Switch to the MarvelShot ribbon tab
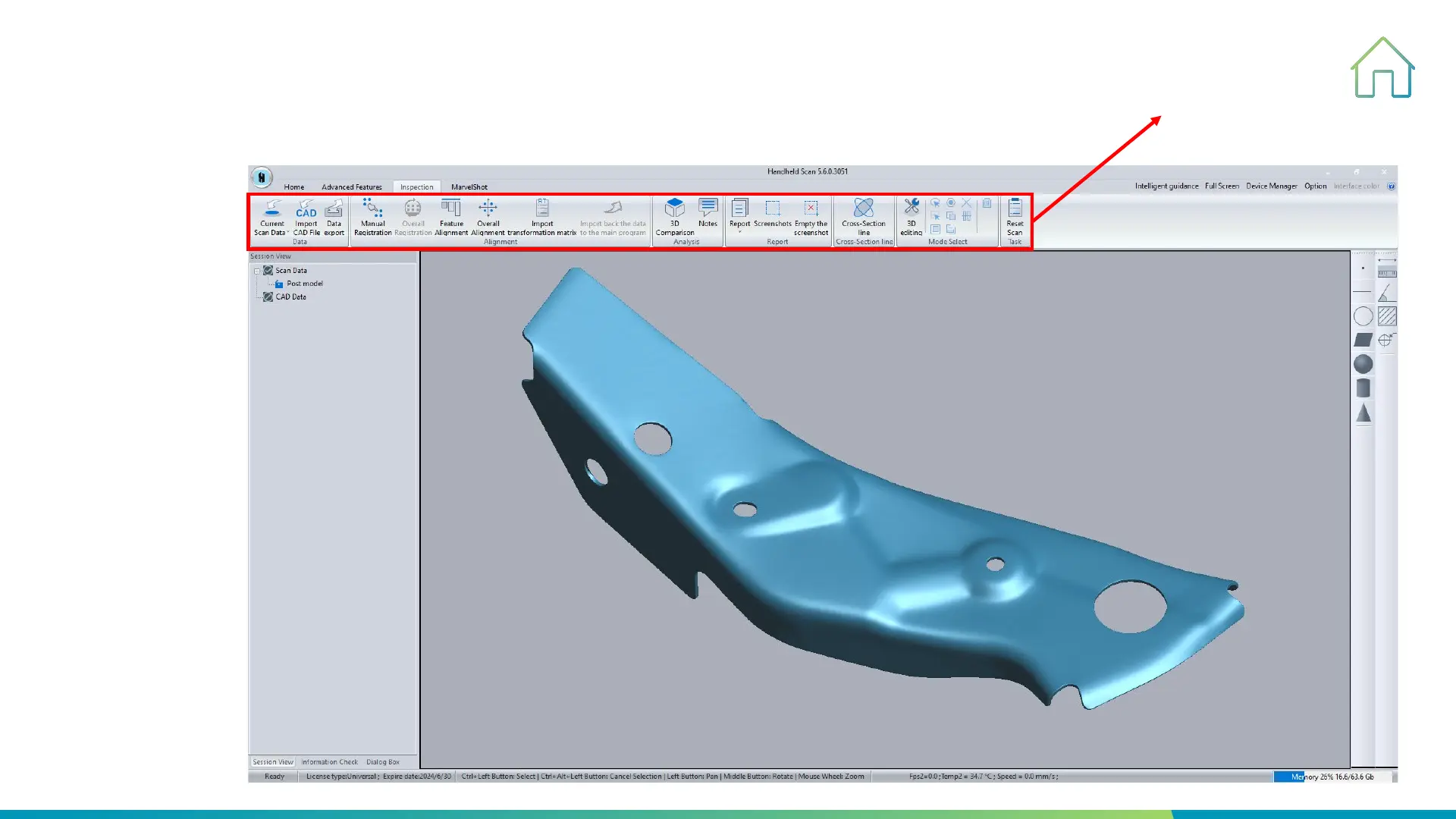Screen dimensions: 1456x819 (469, 187)
